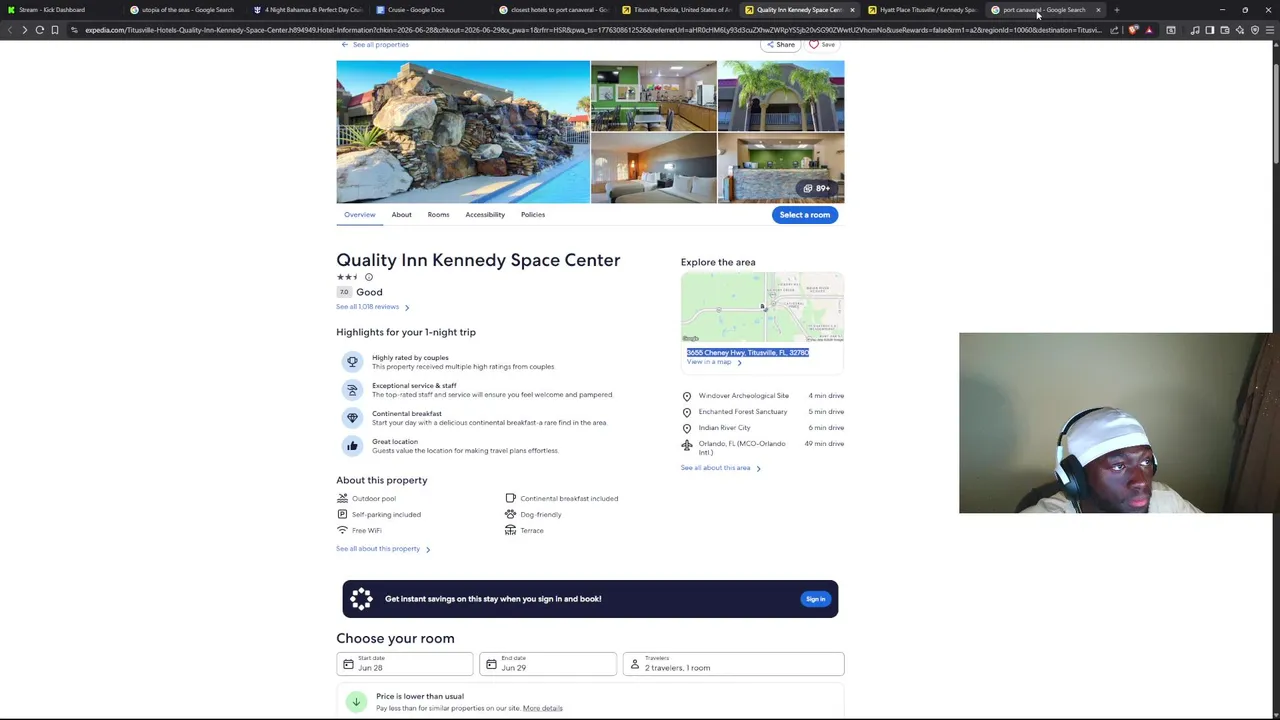Screen dimensions: 1280x720
Task: Click See all properties link
Action: tap(375, 45)
